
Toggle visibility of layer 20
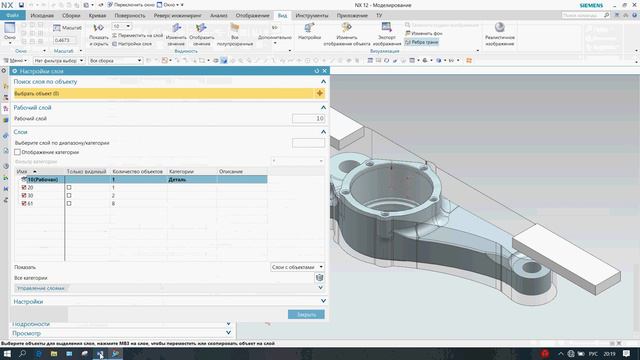24,188
